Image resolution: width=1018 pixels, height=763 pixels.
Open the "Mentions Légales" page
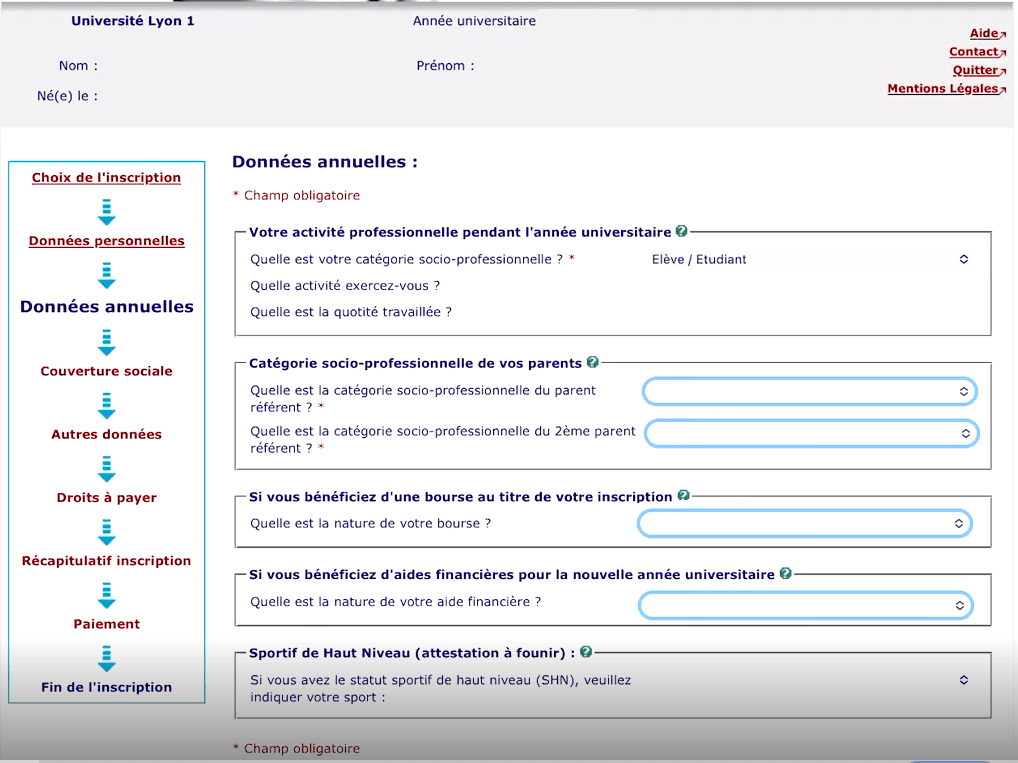pos(944,88)
